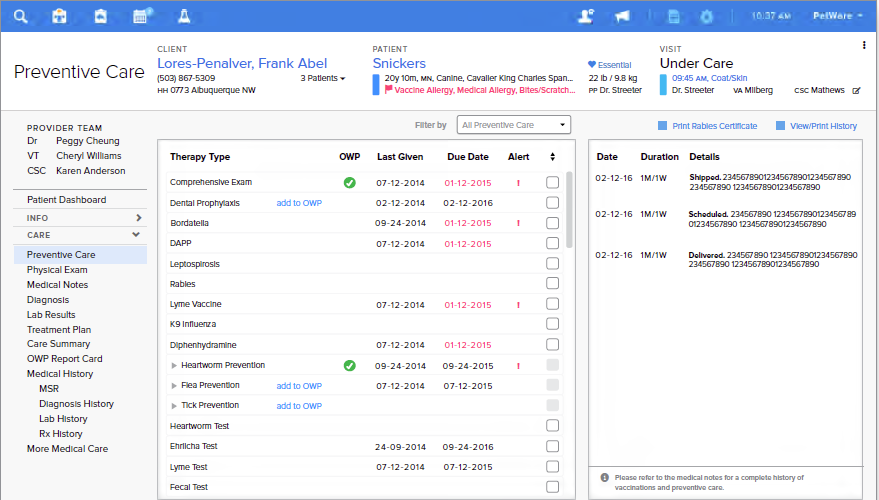
Task: Open Rx History in sidebar
Action: 61,434
